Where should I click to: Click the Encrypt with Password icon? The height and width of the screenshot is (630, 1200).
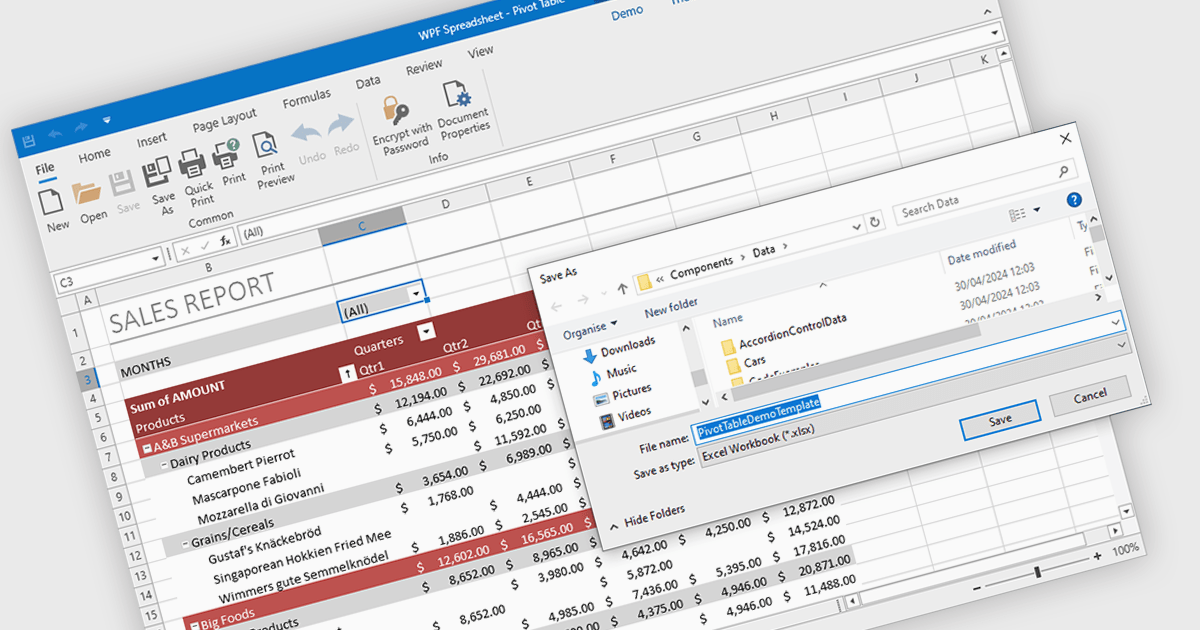click(x=395, y=110)
